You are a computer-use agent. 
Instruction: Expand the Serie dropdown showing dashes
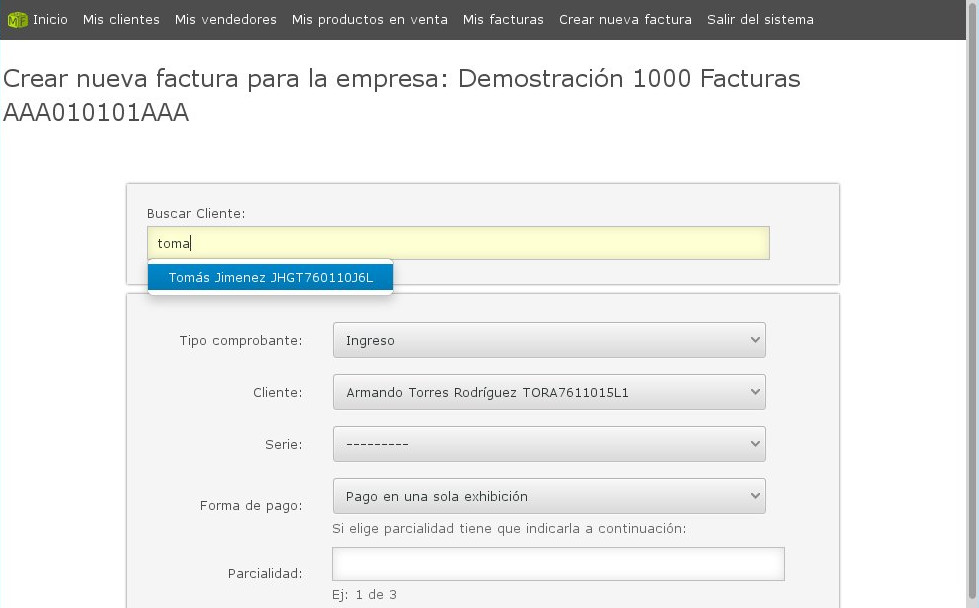pos(548,444)
